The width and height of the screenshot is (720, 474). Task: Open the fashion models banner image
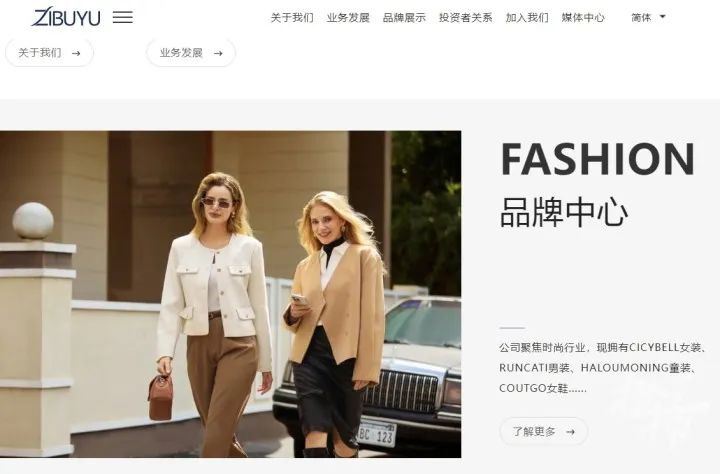[231, 294]
